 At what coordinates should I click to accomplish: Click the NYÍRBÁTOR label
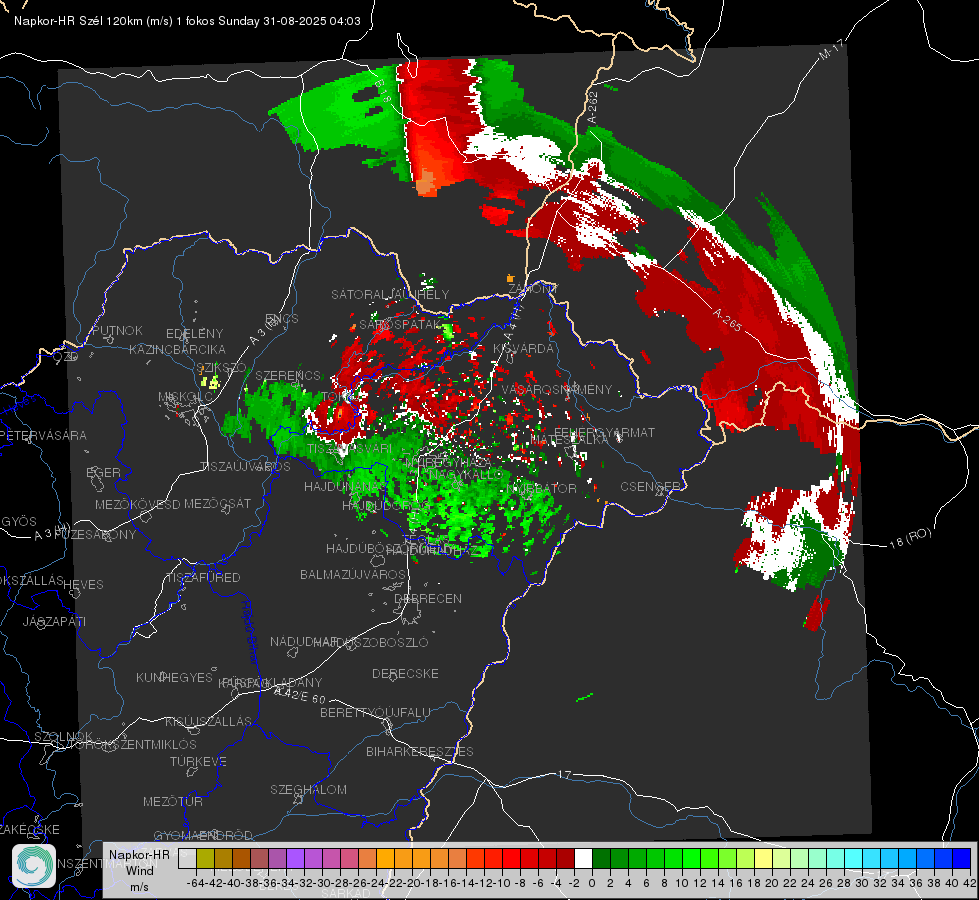pos(542,488)
